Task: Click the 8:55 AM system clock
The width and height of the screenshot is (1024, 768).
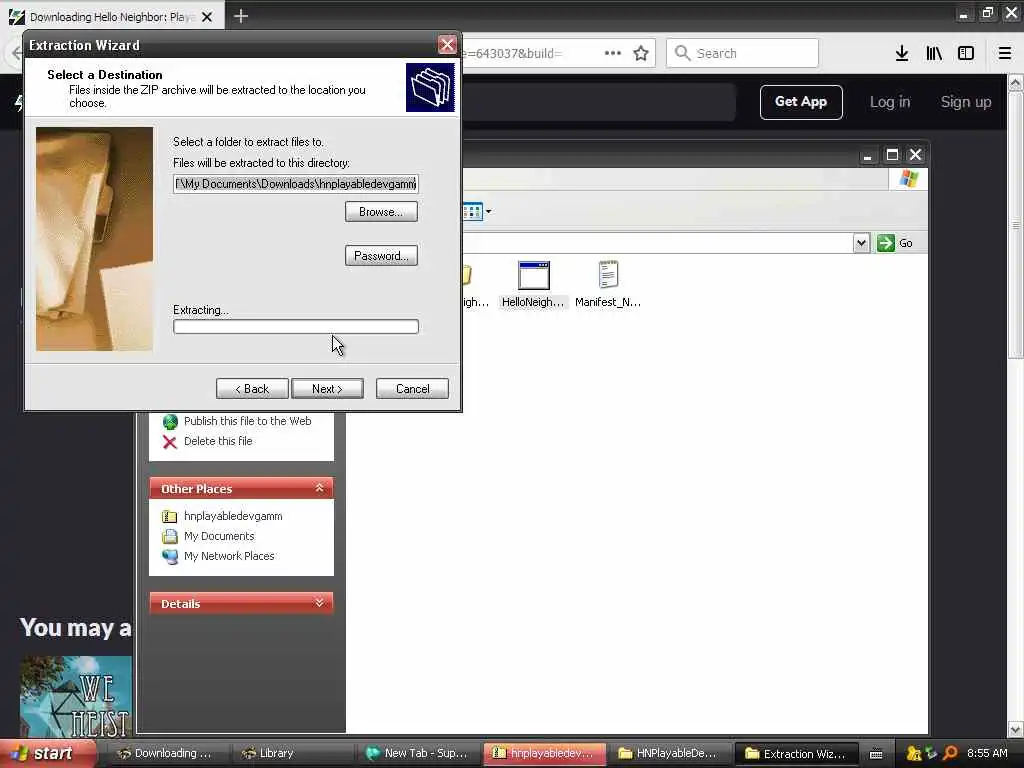Action: pyautogui.click(x=987, y=753)
